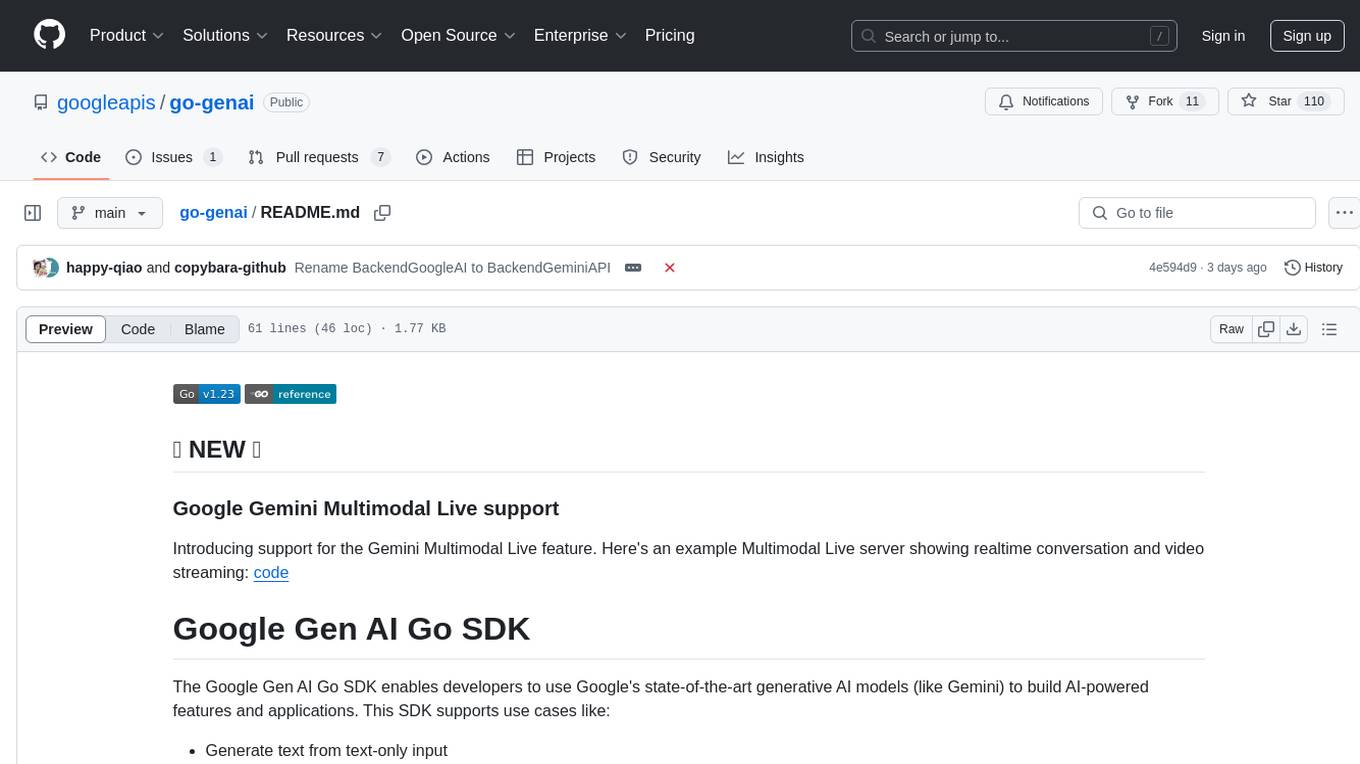Switch to the Blame view
Image resolution: width=1360 pixels, height=764 pixels.
205,329
